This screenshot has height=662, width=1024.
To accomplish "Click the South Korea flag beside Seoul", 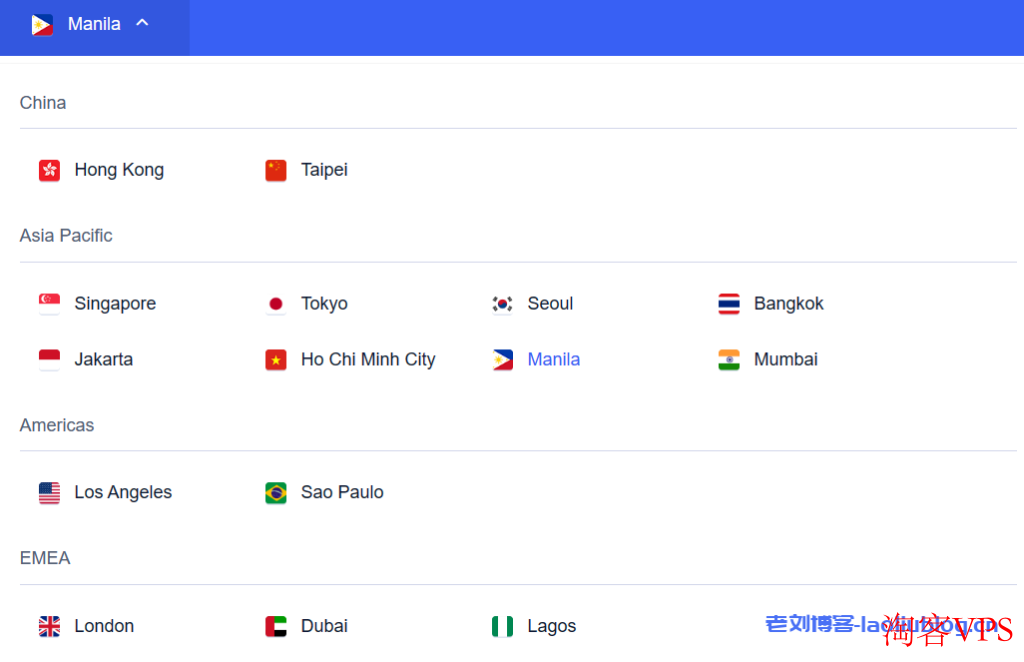I will pyautogui.click(x=502, y=304).
